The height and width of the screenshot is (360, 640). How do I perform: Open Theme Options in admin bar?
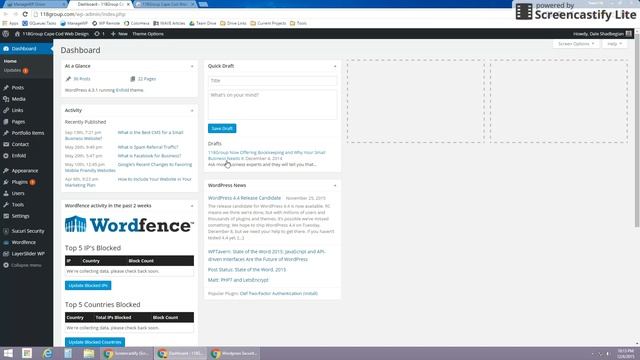[x=148, y=34]
